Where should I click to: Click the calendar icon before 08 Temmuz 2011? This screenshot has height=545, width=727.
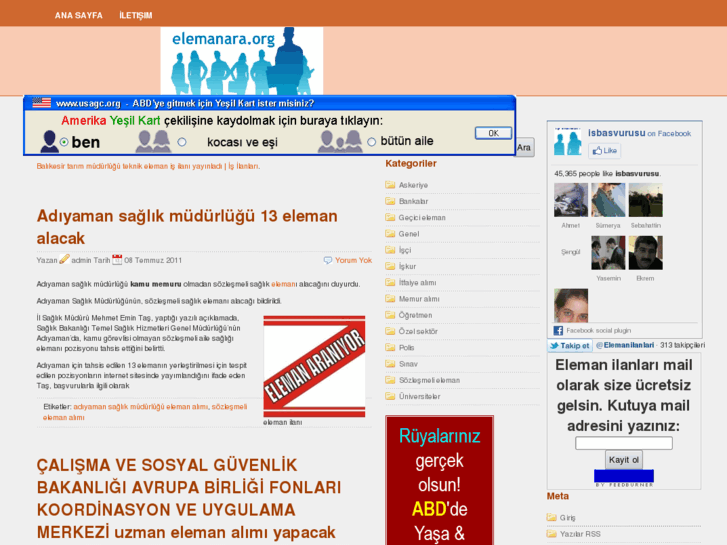coord(117,259)
